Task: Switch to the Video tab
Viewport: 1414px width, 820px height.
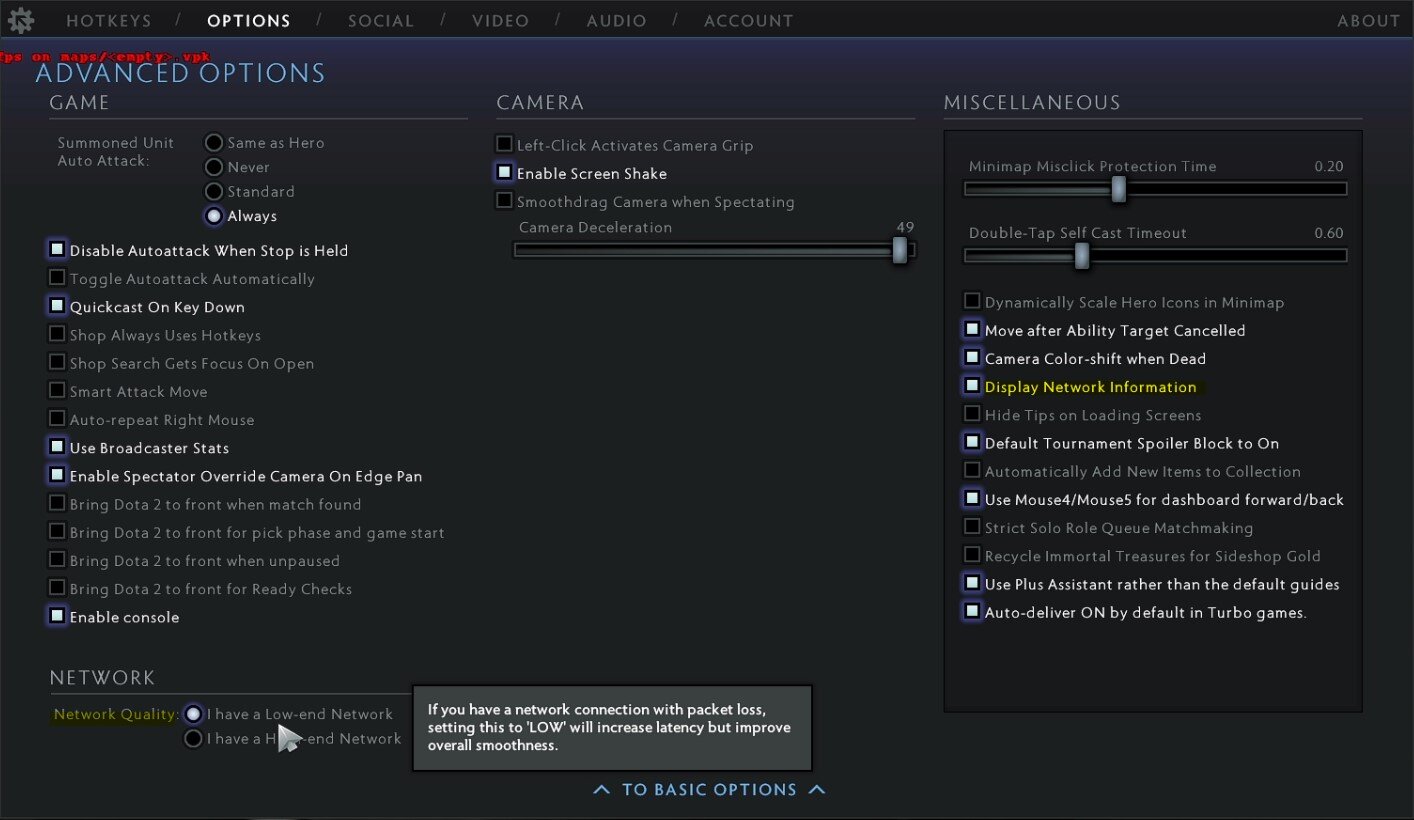Action: click(x=501, y=21)
